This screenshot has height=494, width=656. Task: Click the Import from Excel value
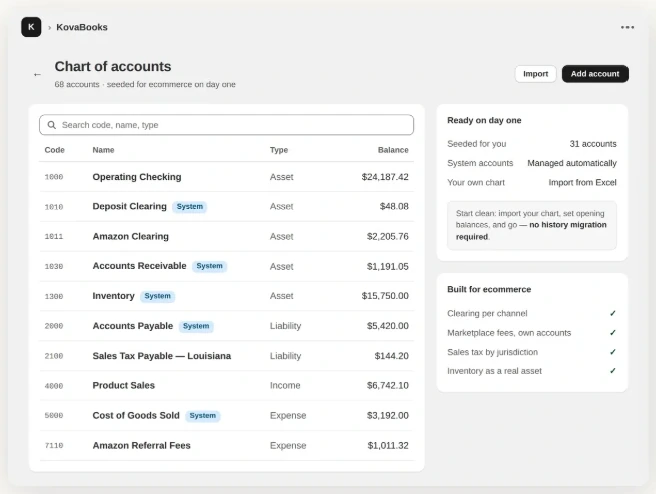point(582,182)
